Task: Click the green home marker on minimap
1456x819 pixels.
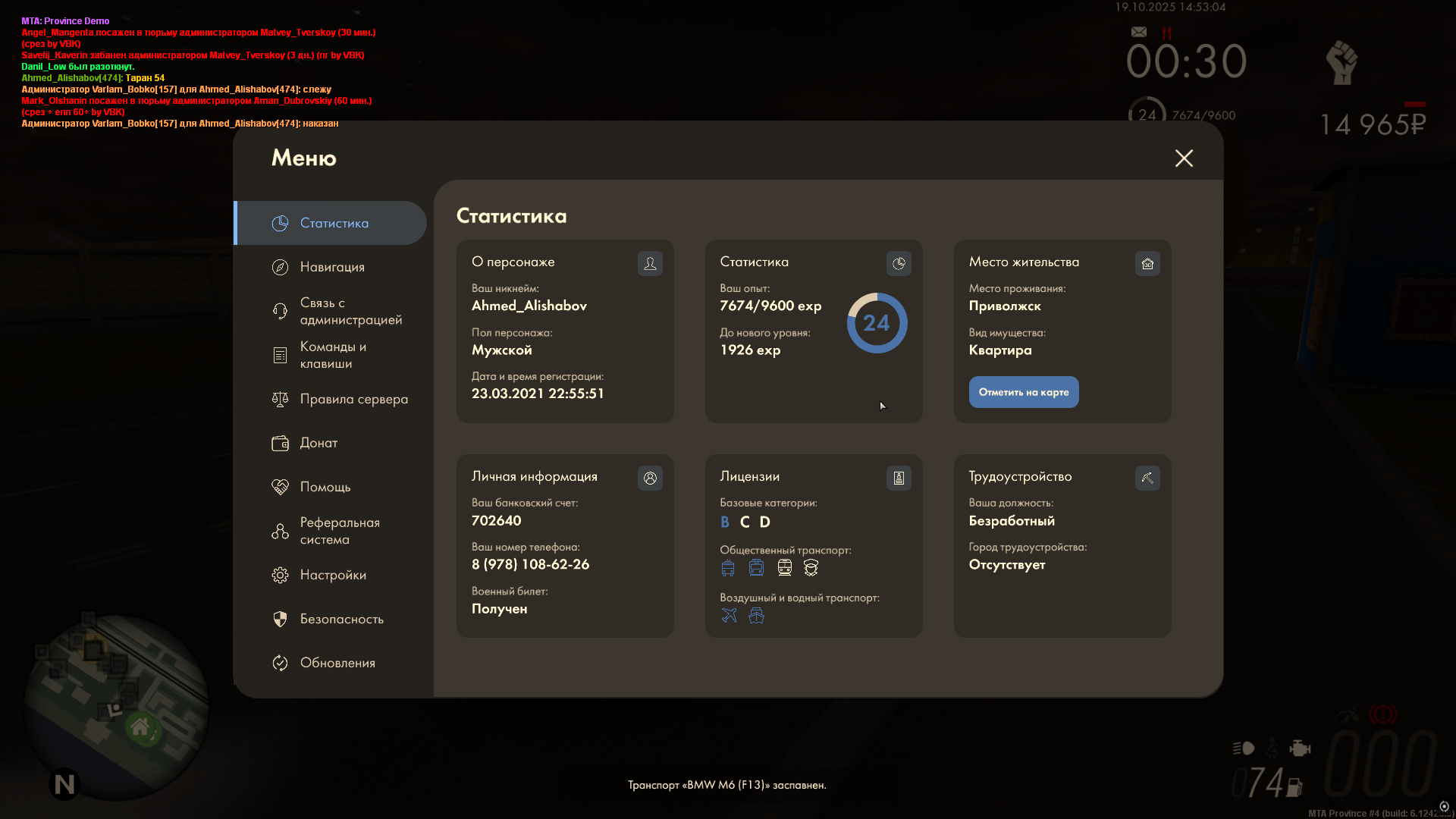Action: point(140,728)
